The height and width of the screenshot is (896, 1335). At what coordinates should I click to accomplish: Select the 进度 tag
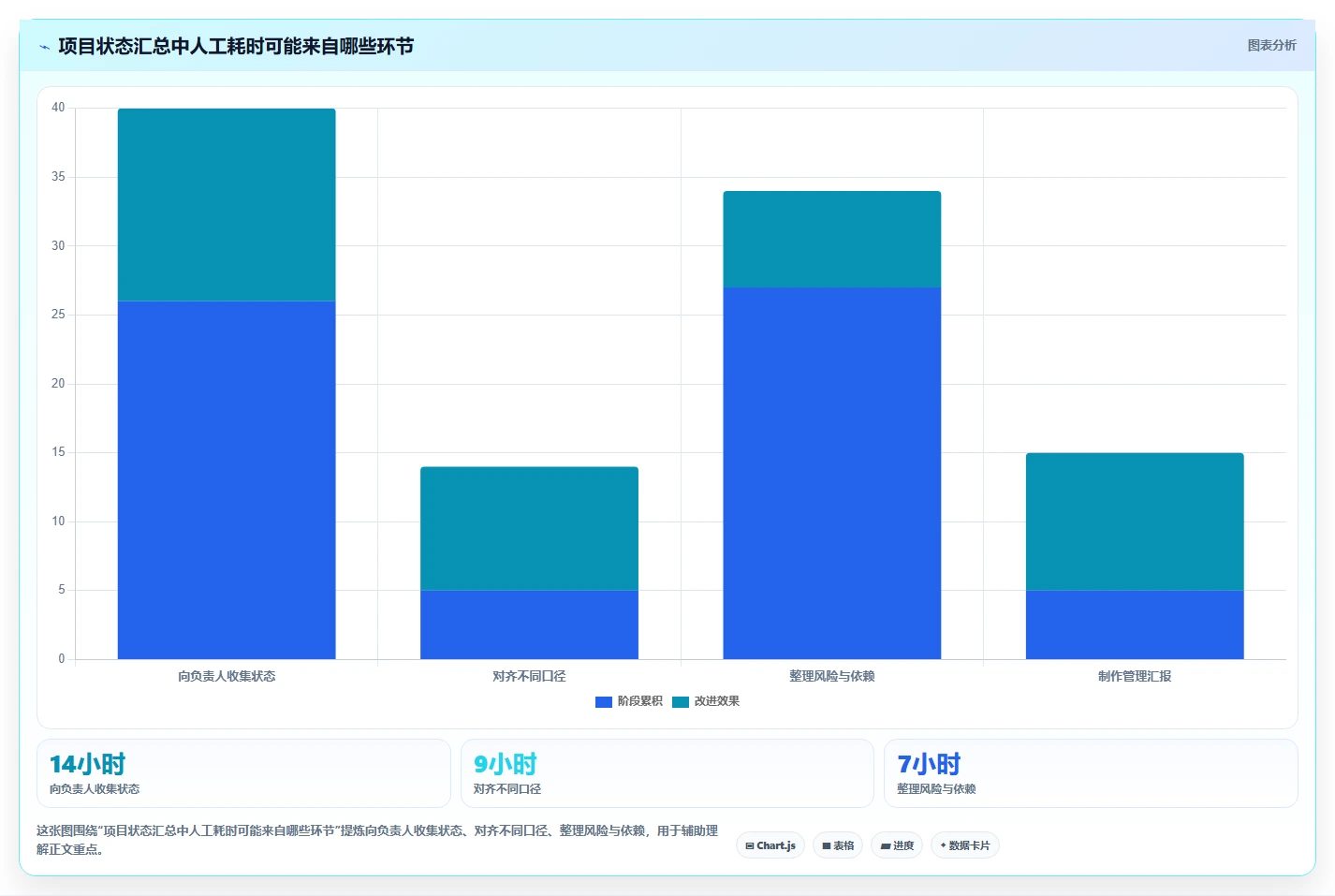click(x=897, y=845)
